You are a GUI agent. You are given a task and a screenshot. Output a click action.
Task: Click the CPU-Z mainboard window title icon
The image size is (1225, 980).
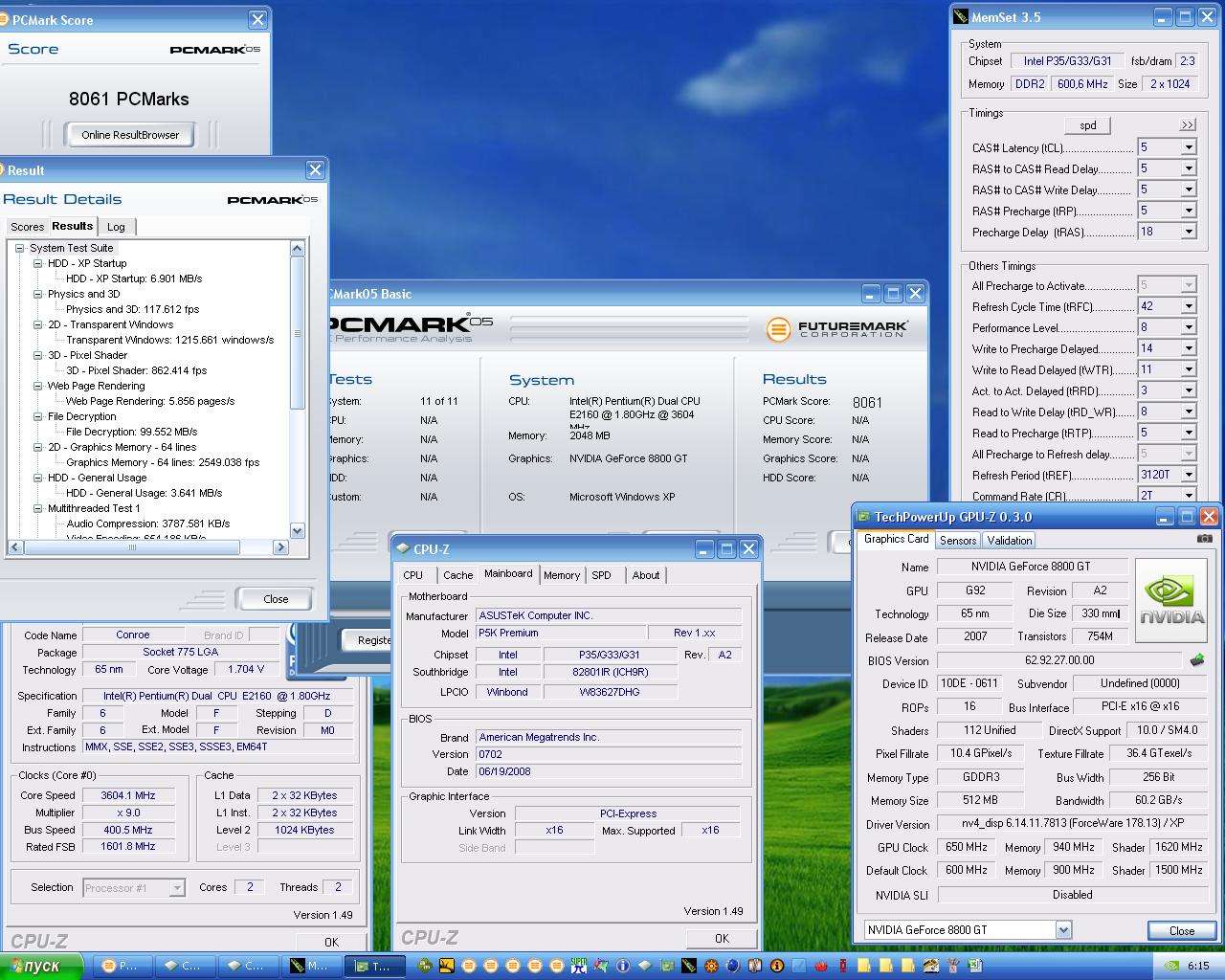pyautogui.click(x=402, y=549)
